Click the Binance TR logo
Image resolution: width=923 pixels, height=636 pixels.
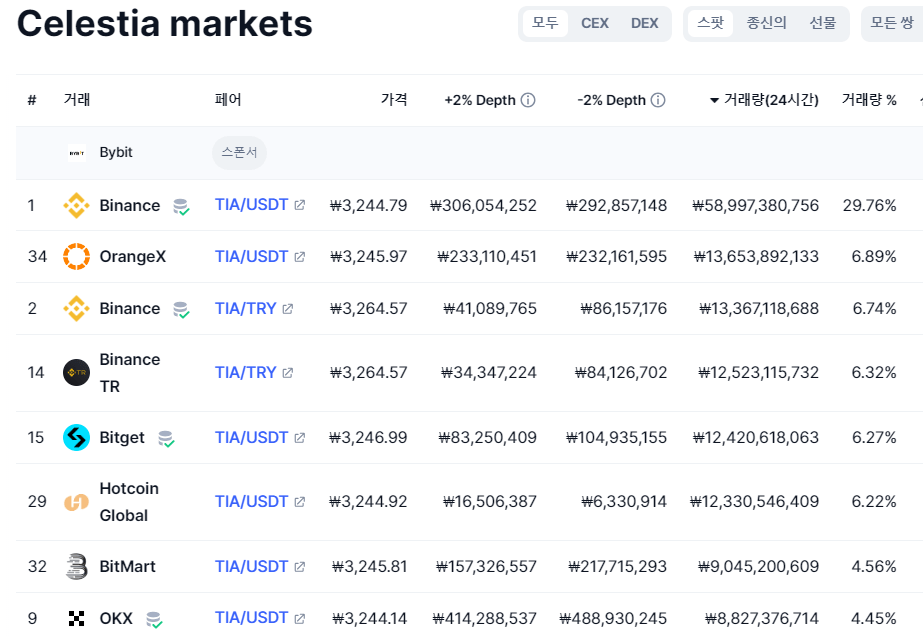click(77, 373)
